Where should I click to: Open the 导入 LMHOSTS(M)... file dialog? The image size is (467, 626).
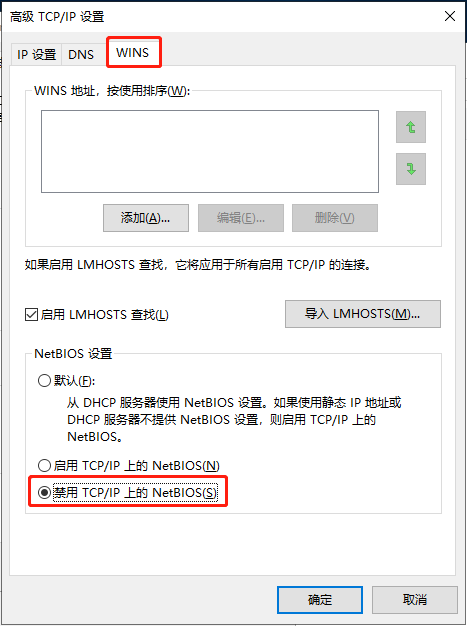(x=363, y=314)
